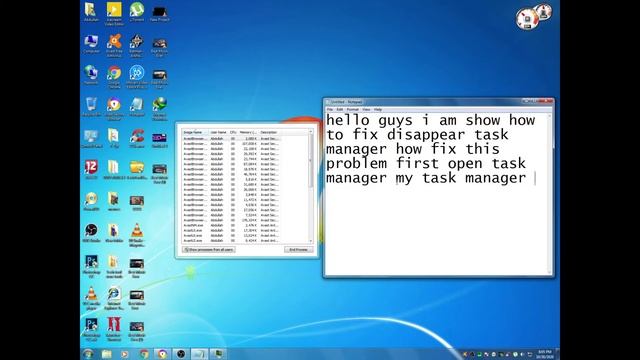Switch to Task Manager taskbar button
The image size is (640, 360).
[x=218, y=354]
